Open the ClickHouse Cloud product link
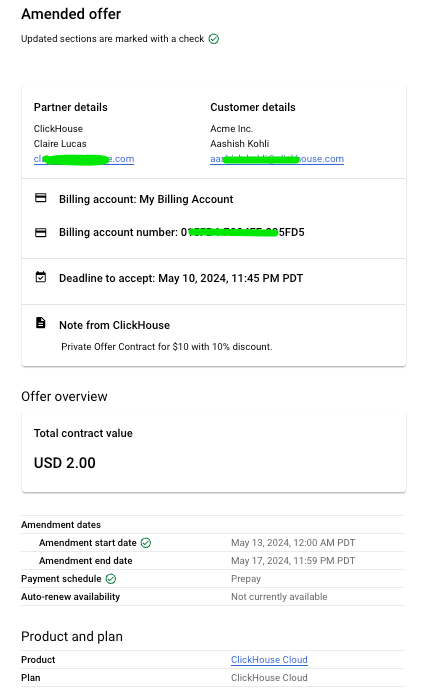The height and width of the screenshot is (696, 446). pyautogui.click(x=269, y=660)
